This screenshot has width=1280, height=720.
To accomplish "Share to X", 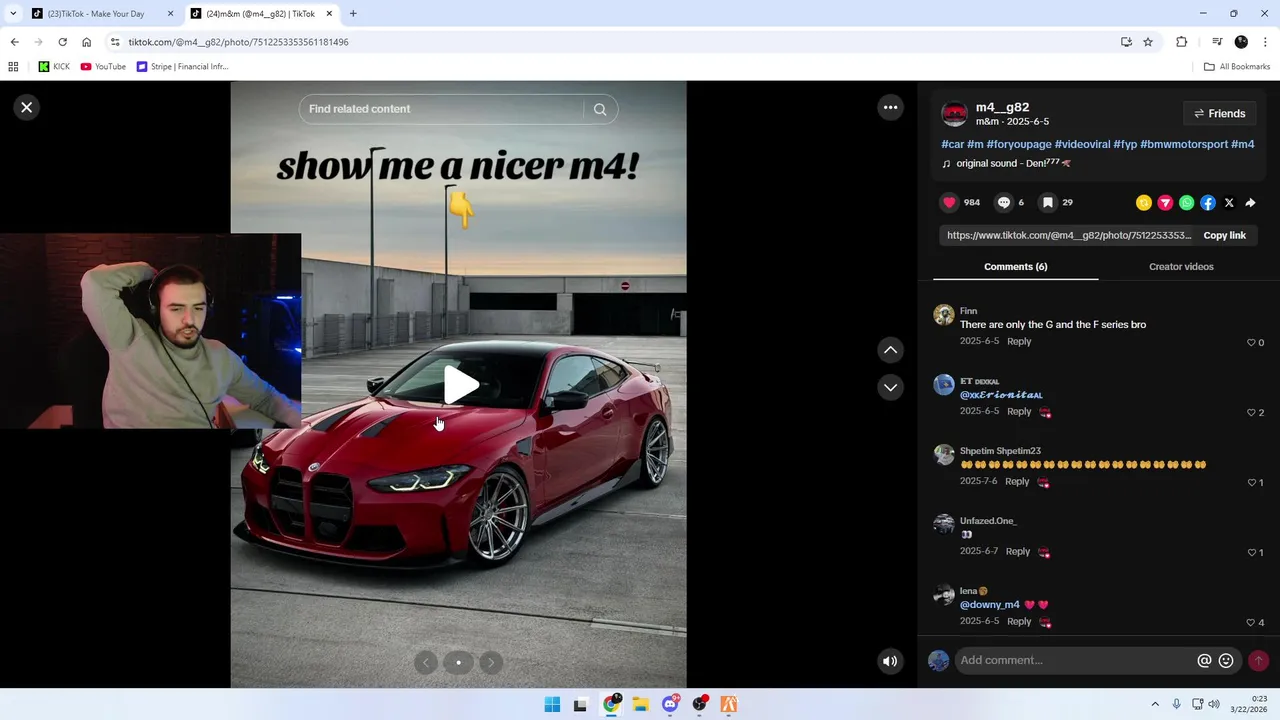I will [1229, 203].
